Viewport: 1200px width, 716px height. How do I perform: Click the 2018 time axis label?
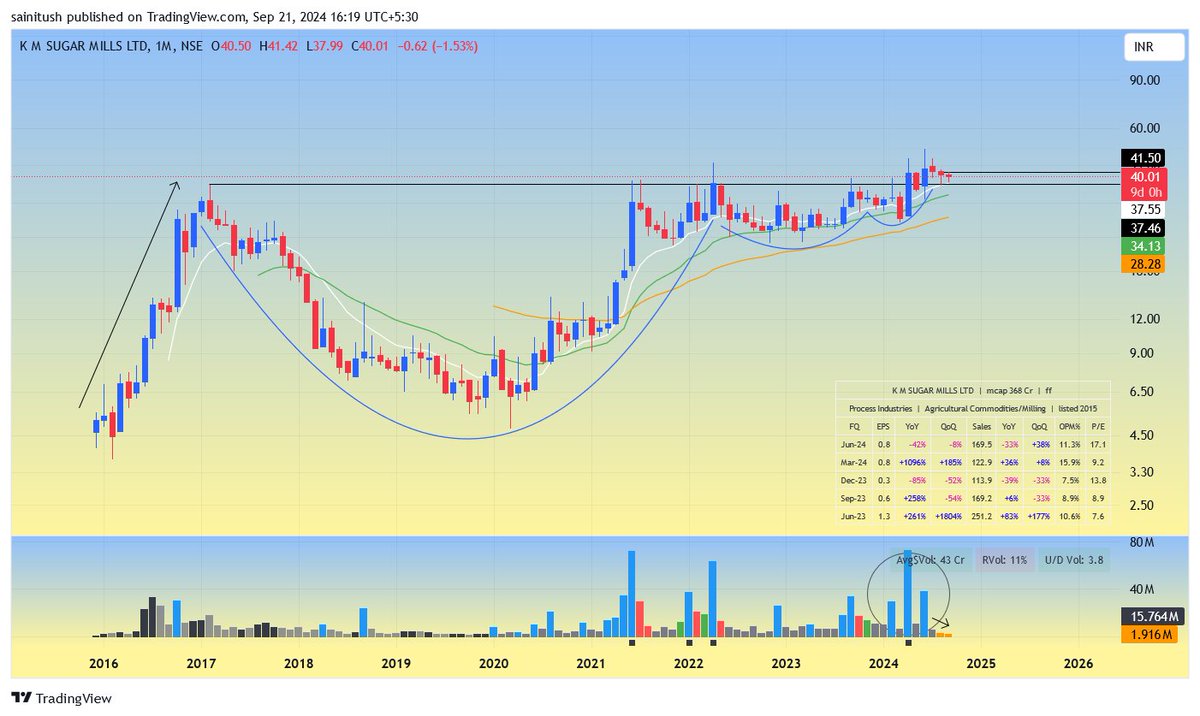pos(298,663)
